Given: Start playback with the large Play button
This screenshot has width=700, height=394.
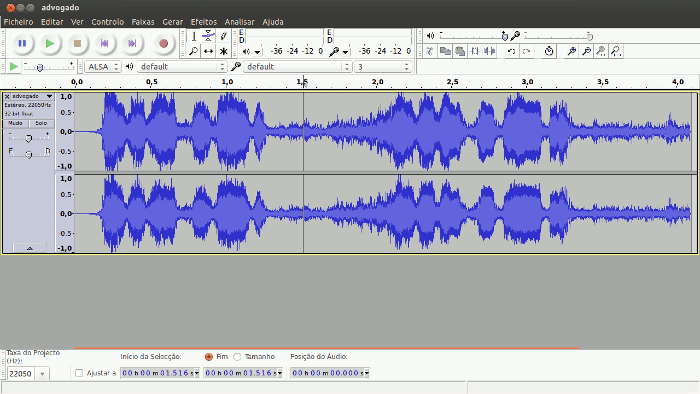Looking at the screenshot, I should (x=50, y=43).
